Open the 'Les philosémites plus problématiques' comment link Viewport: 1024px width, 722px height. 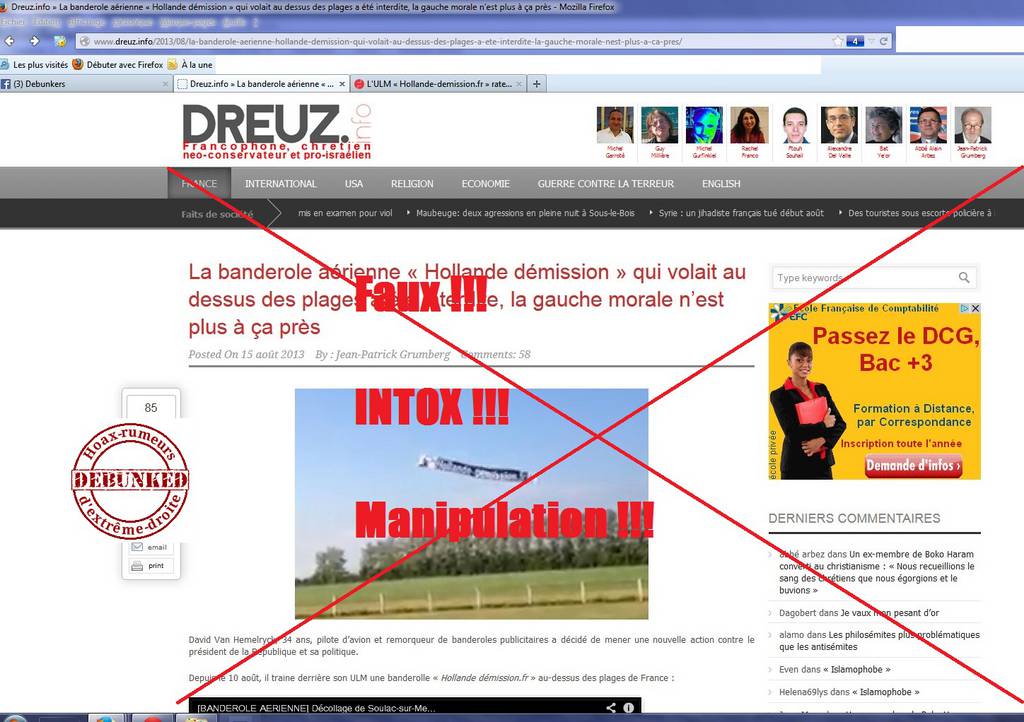[879, 640]
